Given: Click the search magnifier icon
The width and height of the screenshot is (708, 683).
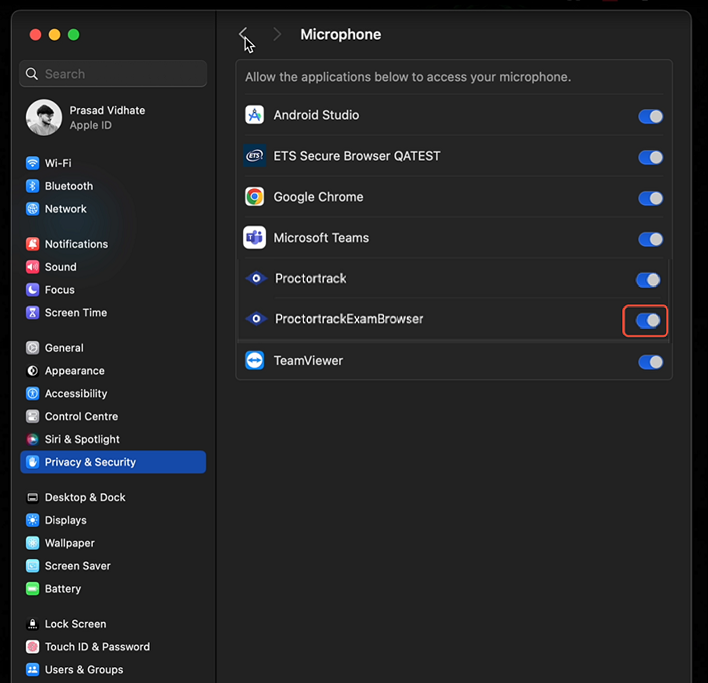Looking at the screenshot, I should (32, 74).
